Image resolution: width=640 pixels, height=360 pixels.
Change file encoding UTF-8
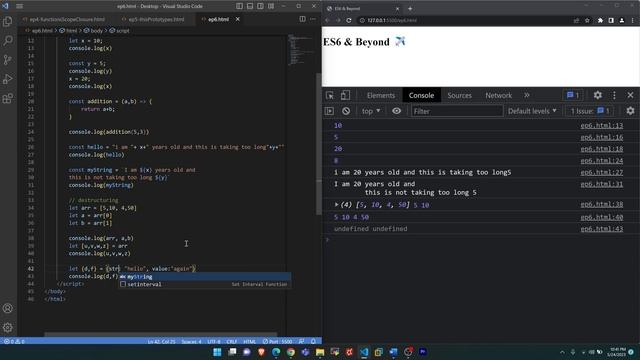214,341
